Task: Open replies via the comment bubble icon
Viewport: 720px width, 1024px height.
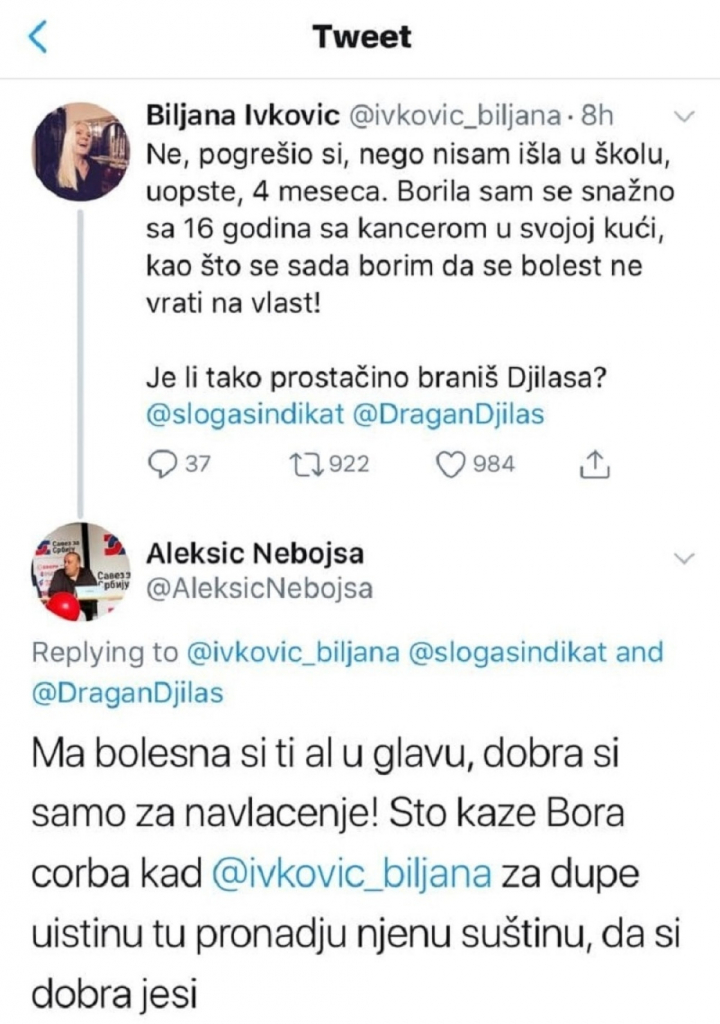Action: [160, 464]
